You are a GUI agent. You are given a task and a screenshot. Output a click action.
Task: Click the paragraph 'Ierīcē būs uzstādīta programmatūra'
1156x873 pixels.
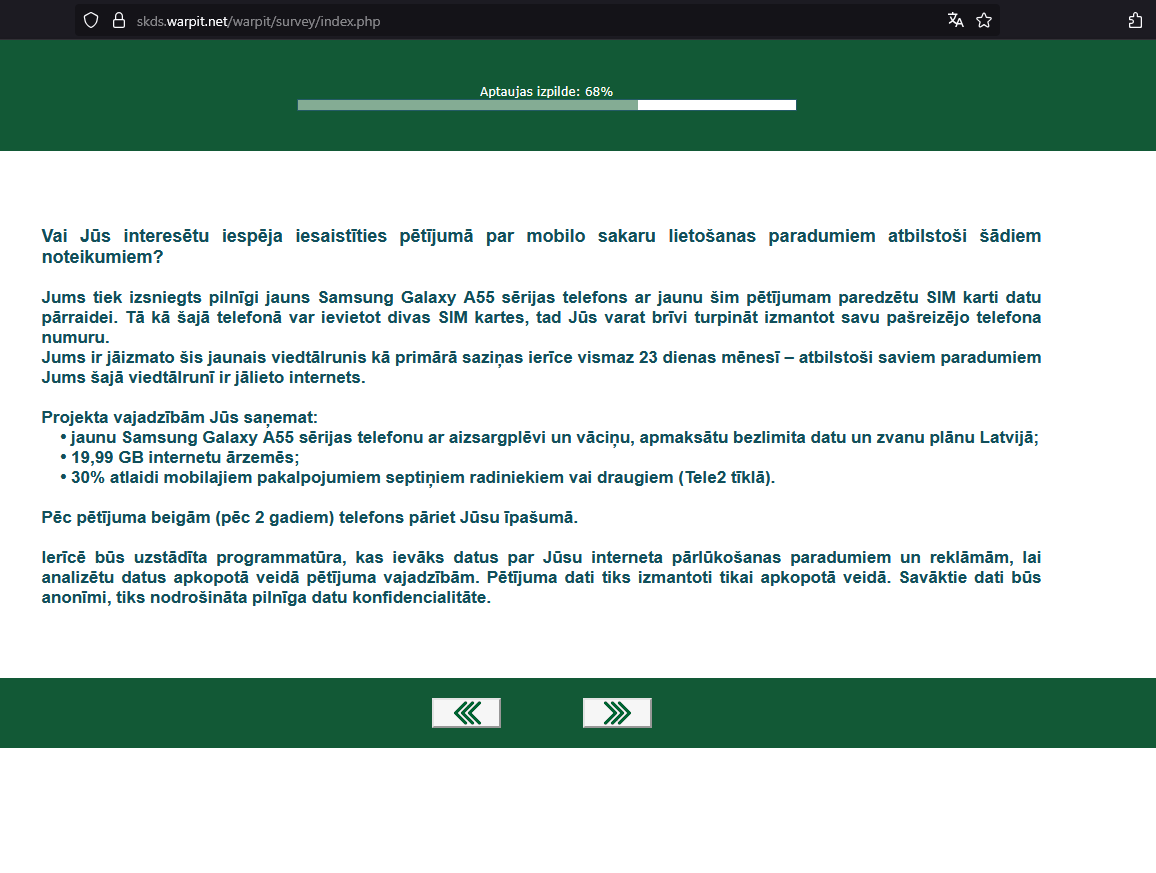tap(541, 577)
